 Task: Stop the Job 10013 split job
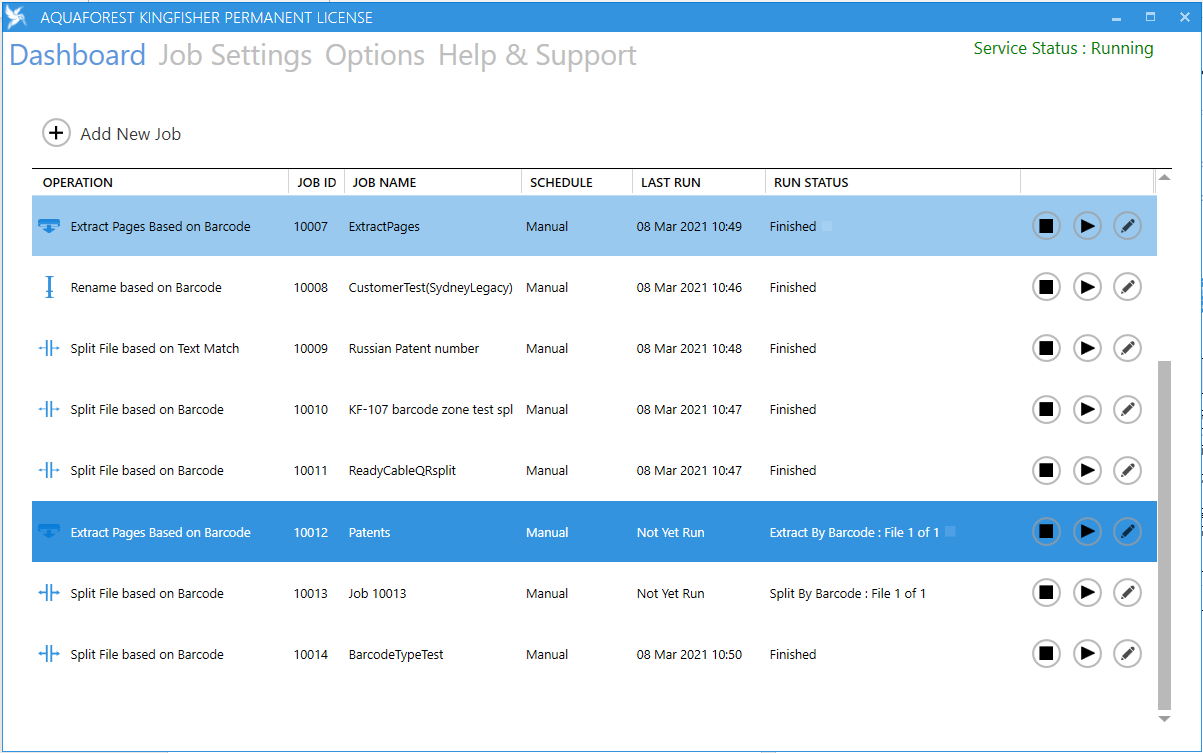[x=1046, y=592]
